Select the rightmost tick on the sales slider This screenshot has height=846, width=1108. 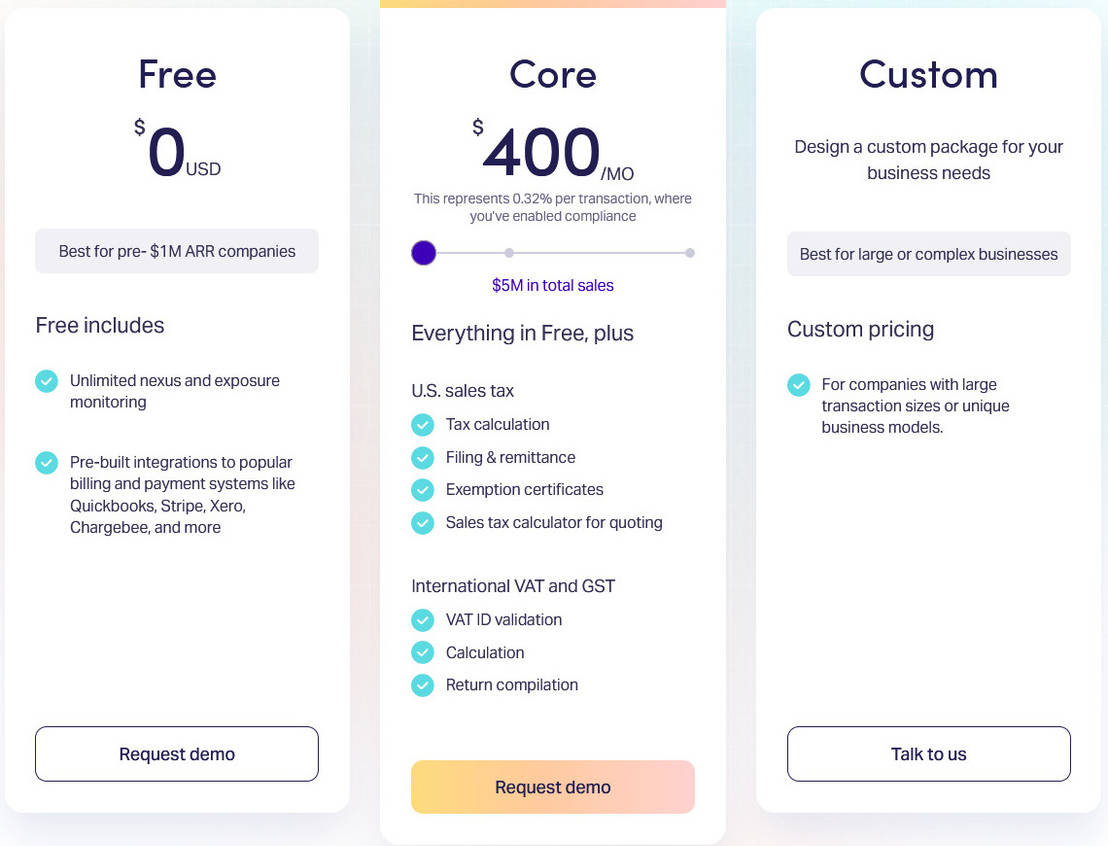(x=689, y=253)
